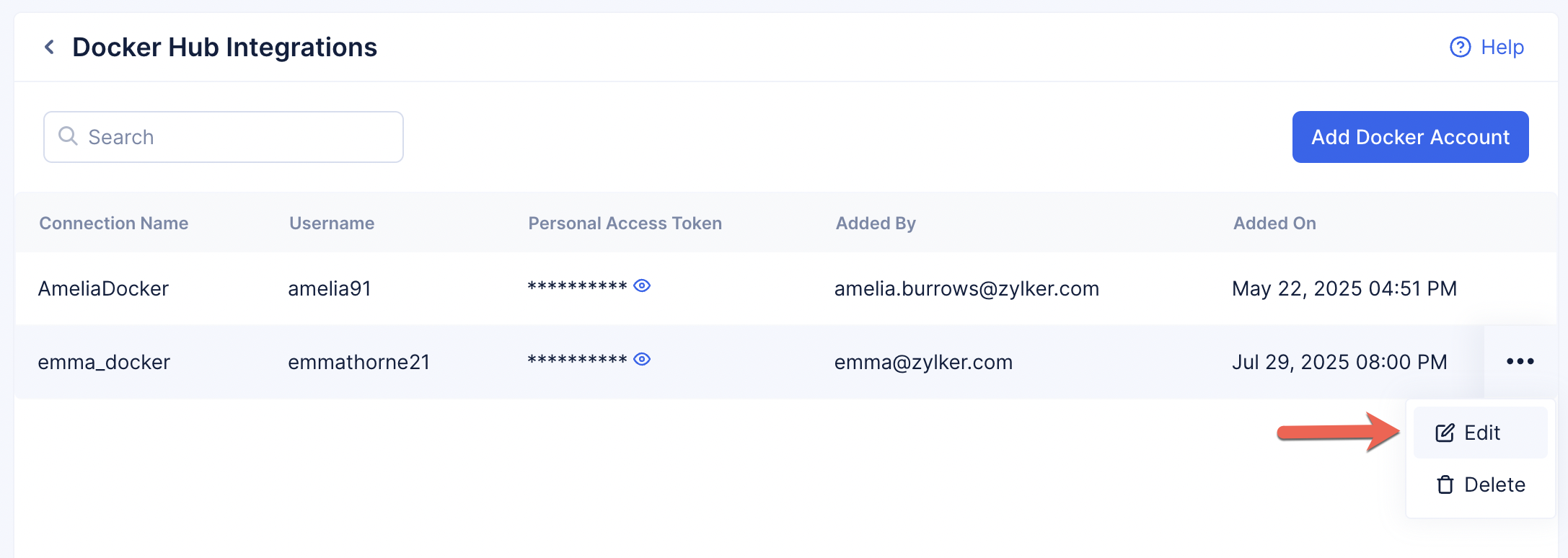The image size is (1568, 558).
Task: Open the Help link
Action: pos(1502,48)
